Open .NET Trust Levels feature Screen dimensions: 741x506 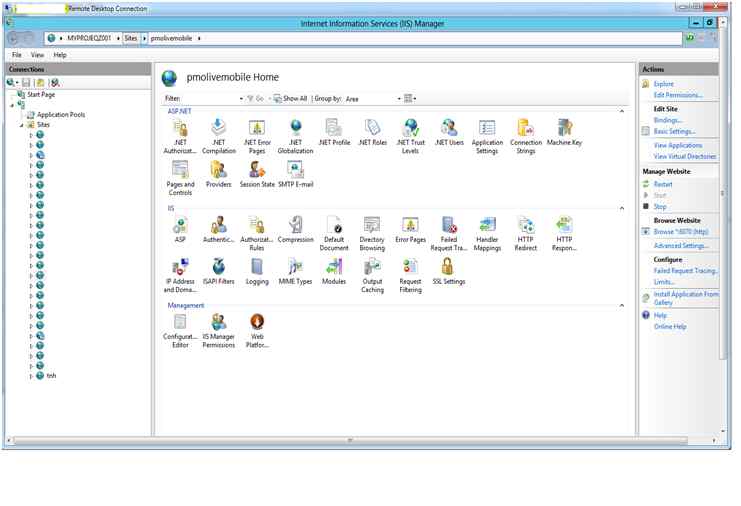point(411,137)
